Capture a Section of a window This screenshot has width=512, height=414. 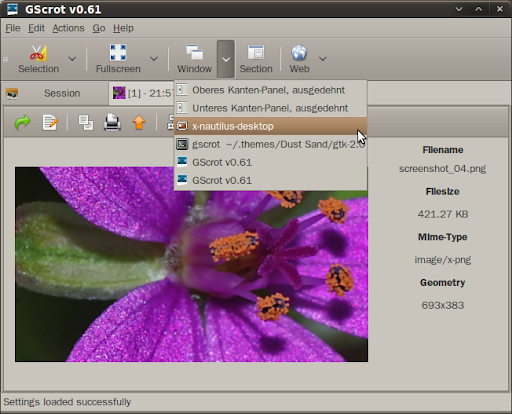click(x=256, y=59)
